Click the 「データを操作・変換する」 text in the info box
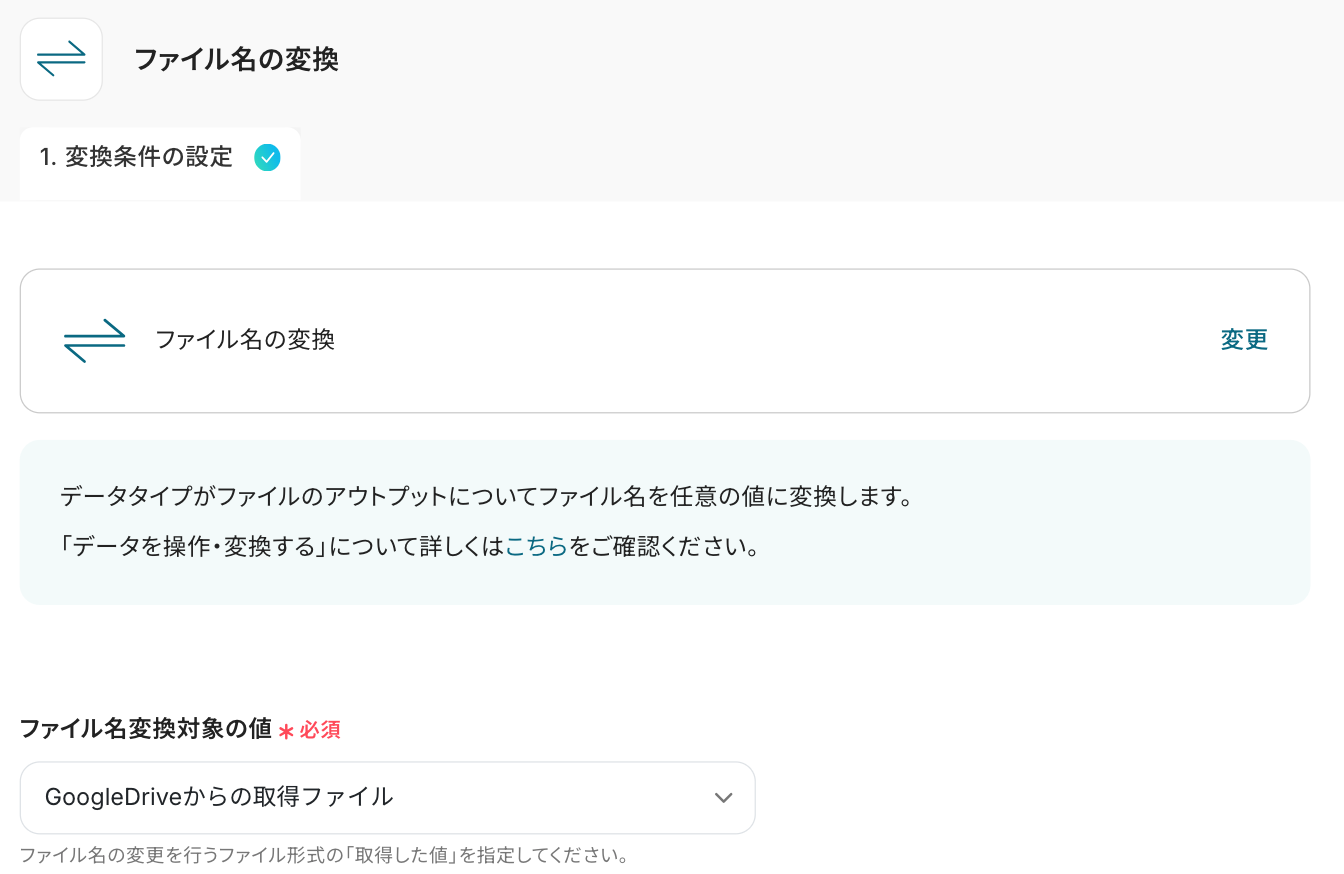 199,547
